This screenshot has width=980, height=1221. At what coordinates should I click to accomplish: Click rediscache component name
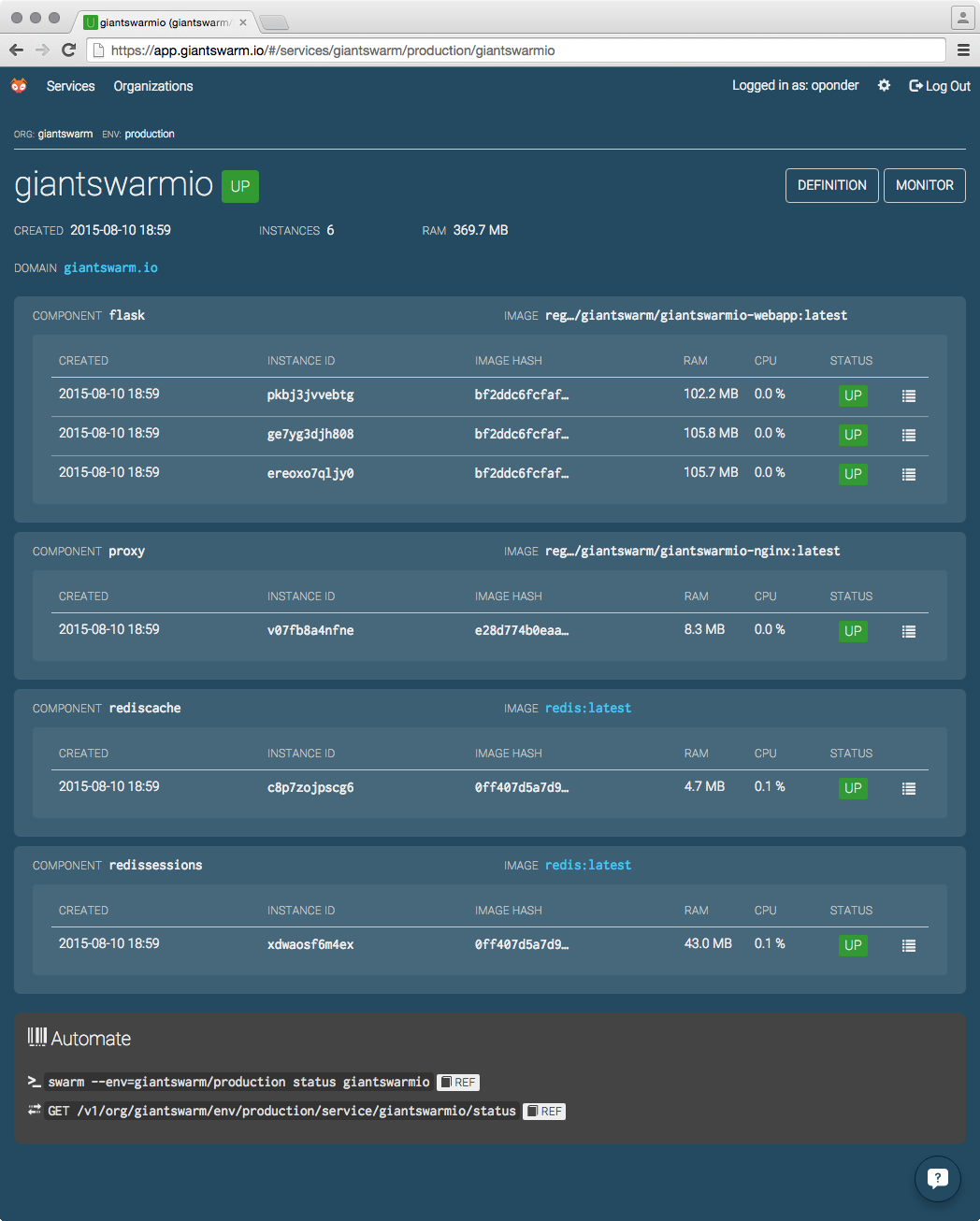point(145,708)
